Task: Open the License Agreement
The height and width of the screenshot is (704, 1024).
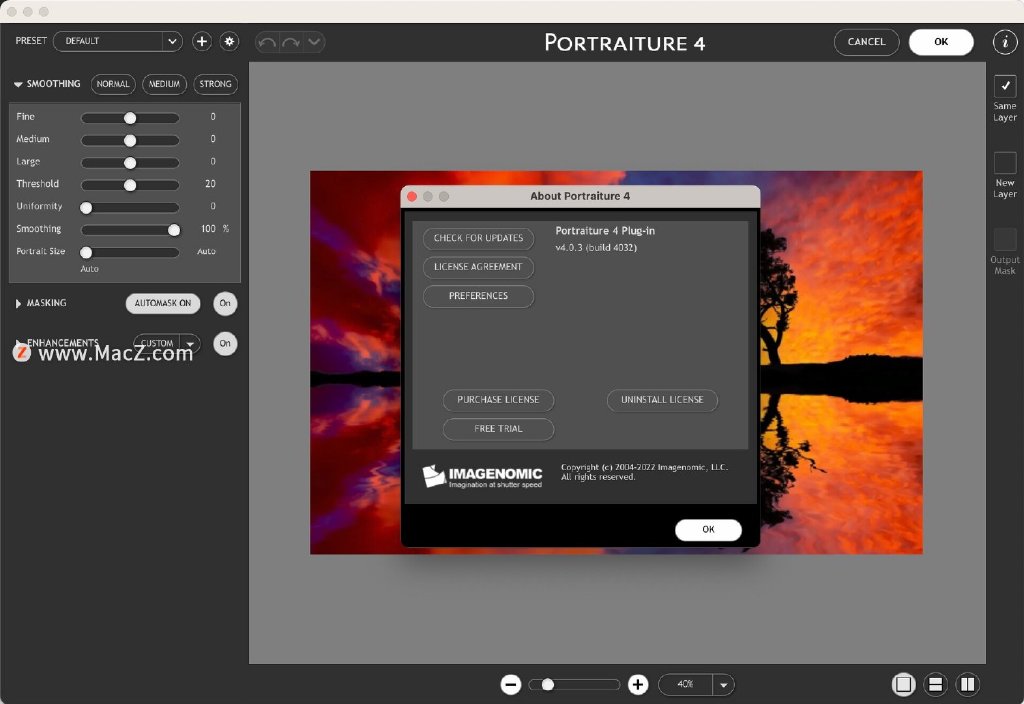Action: click(x=479, y=267)
